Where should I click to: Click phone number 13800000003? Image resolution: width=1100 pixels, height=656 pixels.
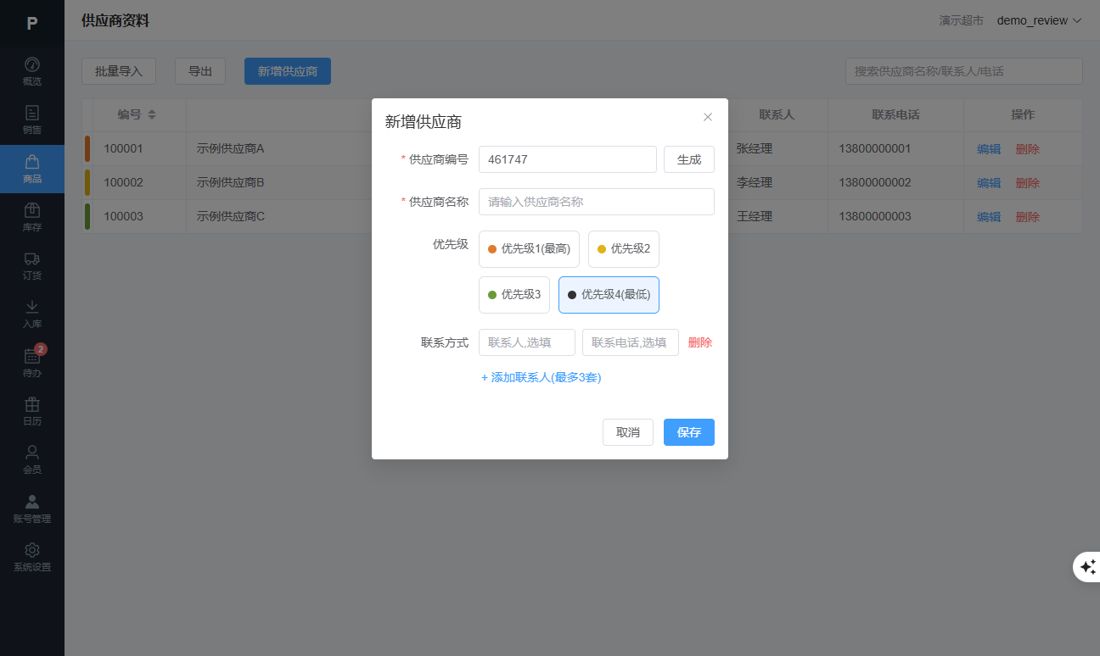(875, 216)
